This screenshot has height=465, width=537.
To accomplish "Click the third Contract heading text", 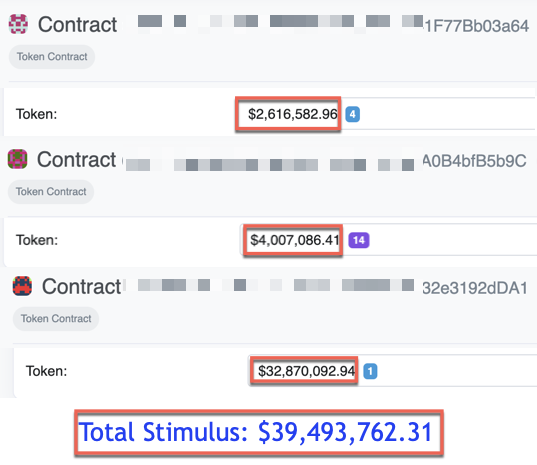I will coord(81,287).
